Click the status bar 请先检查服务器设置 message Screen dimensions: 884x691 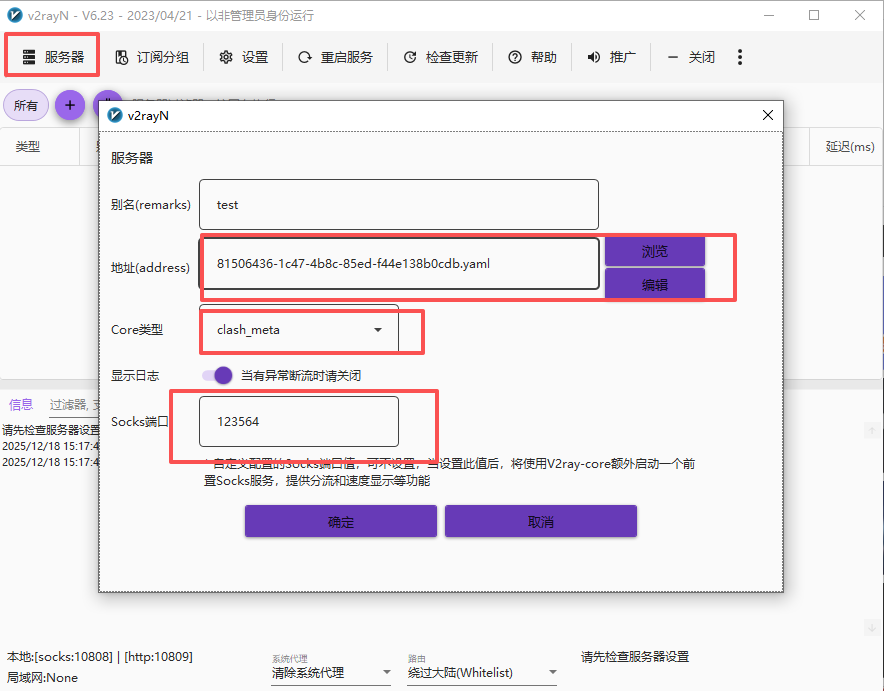click(x=635, y=657)
